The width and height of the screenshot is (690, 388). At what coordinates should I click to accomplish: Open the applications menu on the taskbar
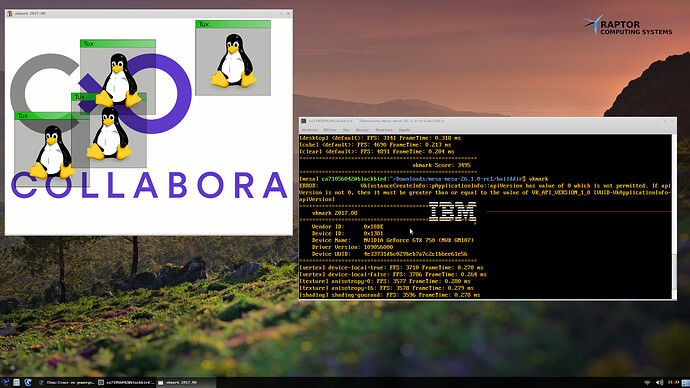[x=5, y=382]
